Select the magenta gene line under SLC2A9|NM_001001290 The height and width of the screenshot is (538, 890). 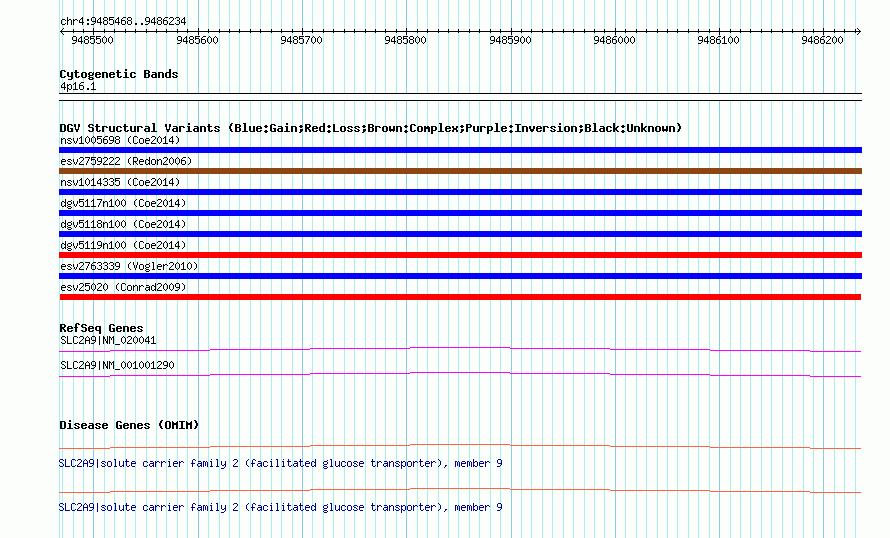[460, 375]
